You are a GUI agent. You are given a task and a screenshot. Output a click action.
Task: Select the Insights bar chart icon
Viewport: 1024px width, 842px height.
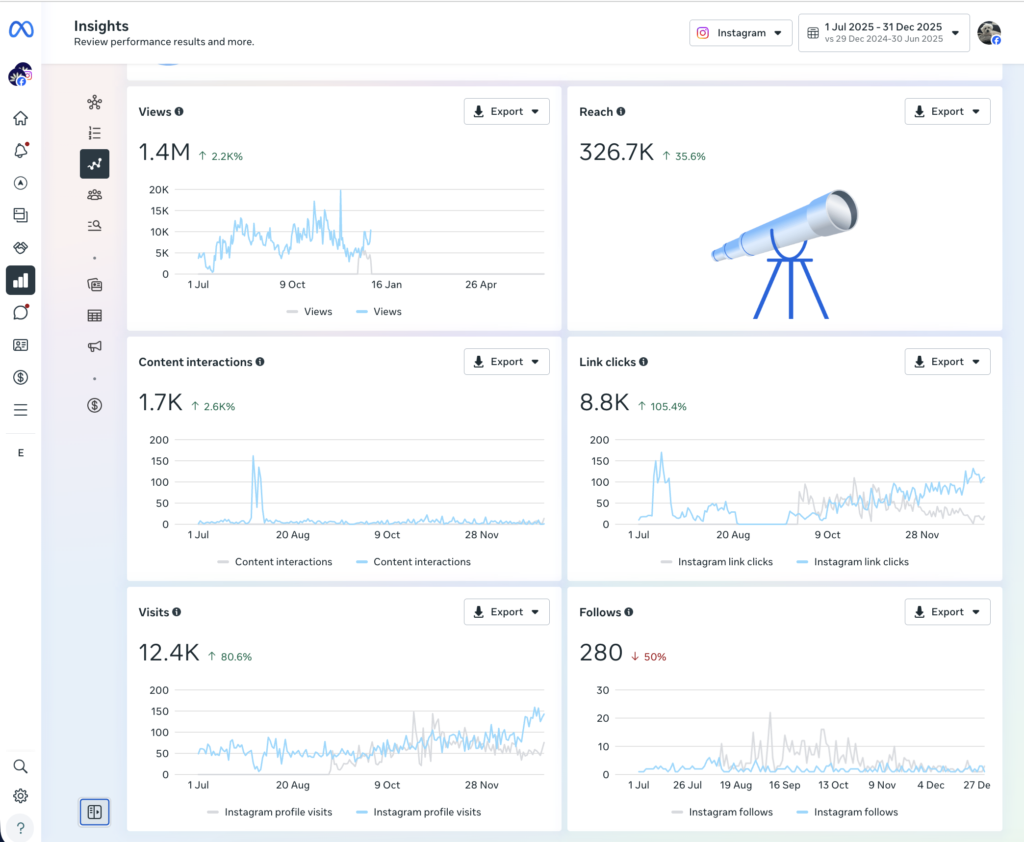pos(20,281)
